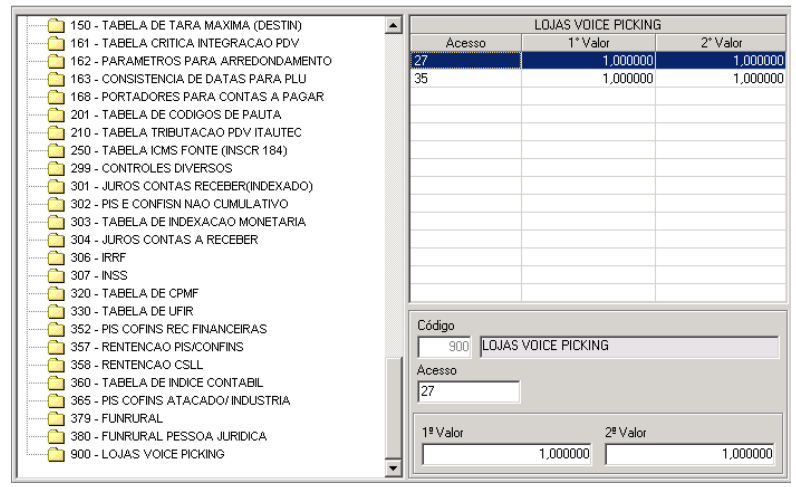796x487 pixels.
Task: Click 2º Valor cell in row 35
Action: [721, 78]
